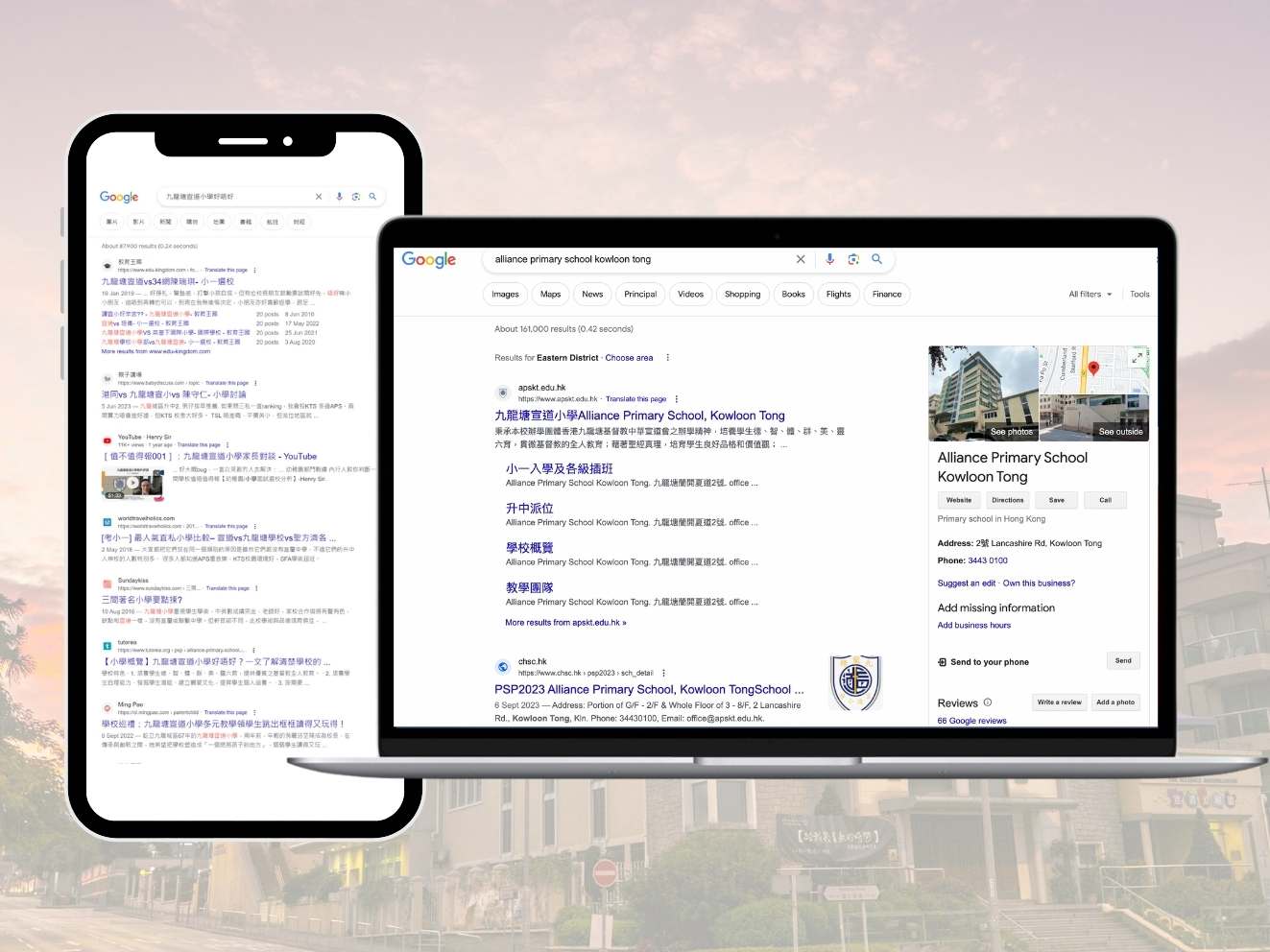This screenshot has height=952, width=1270.
Task: Open three-dot menu of apskt.edu.hk result
Action: pos(677,399)
